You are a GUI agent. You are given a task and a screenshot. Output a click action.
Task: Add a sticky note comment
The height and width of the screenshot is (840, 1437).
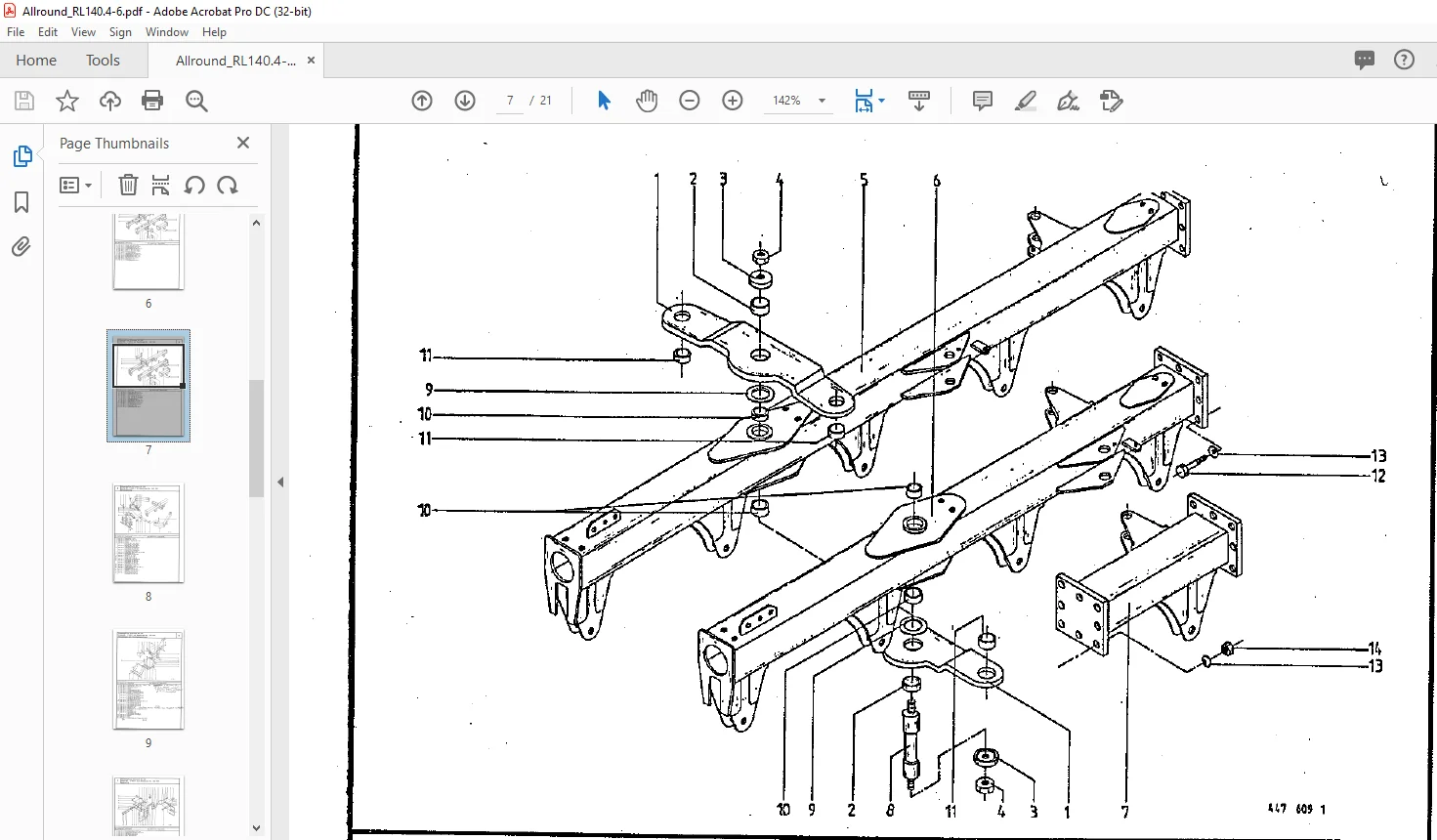pos(983,101)
